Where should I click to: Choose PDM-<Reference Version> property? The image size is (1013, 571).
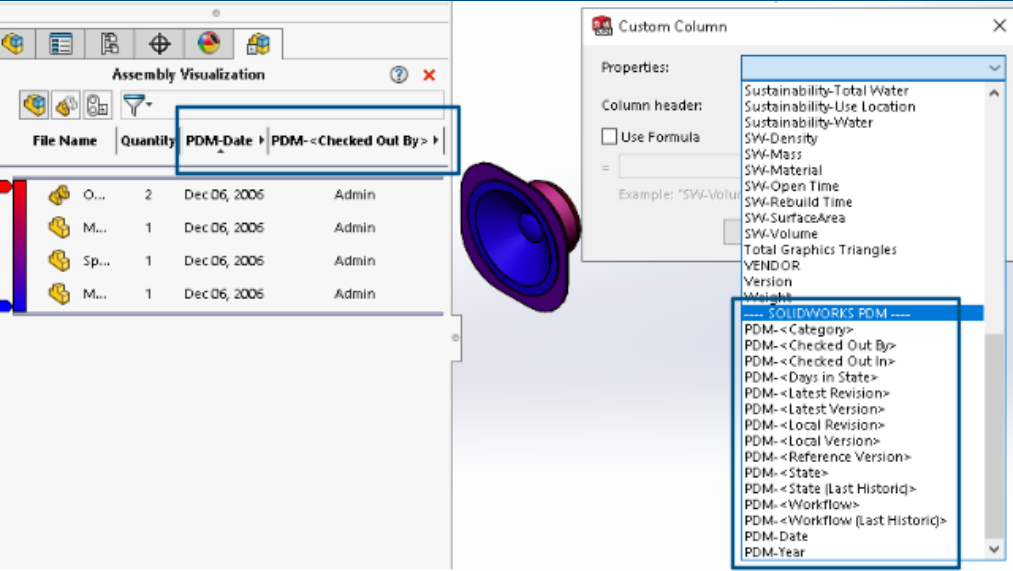click(x=828, y=457)
